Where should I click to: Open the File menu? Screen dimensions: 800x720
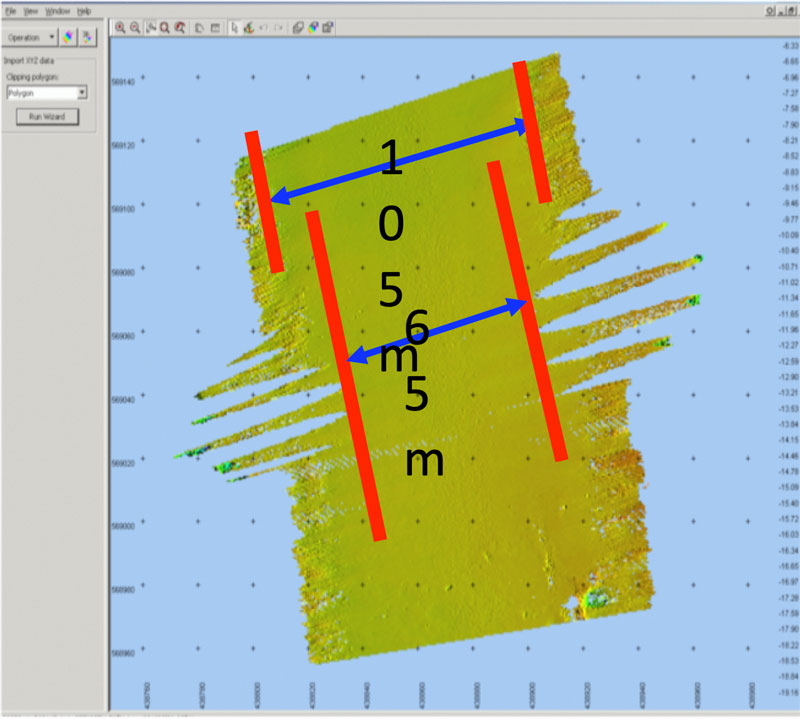pyautogui.click(x=10, y=9)
